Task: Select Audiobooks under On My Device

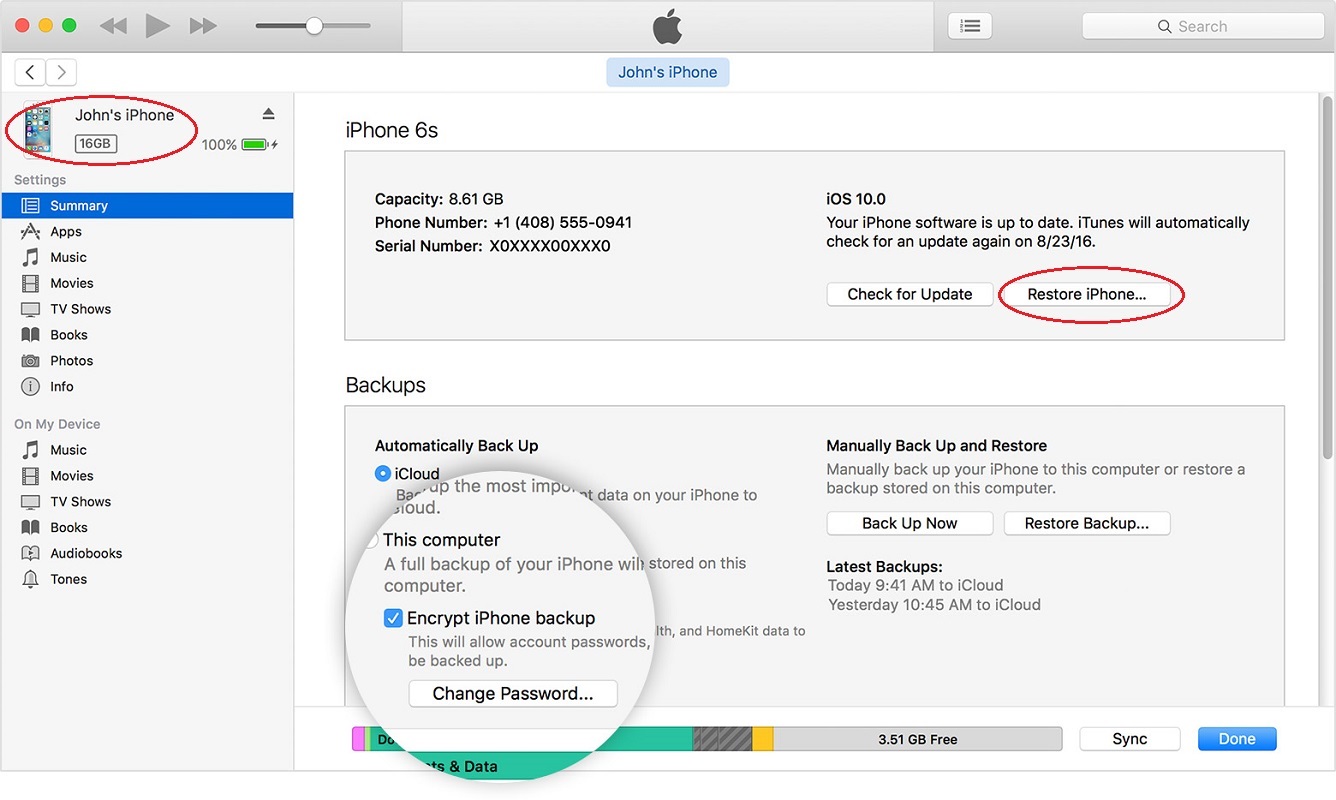Action: (x=86, y=554)
